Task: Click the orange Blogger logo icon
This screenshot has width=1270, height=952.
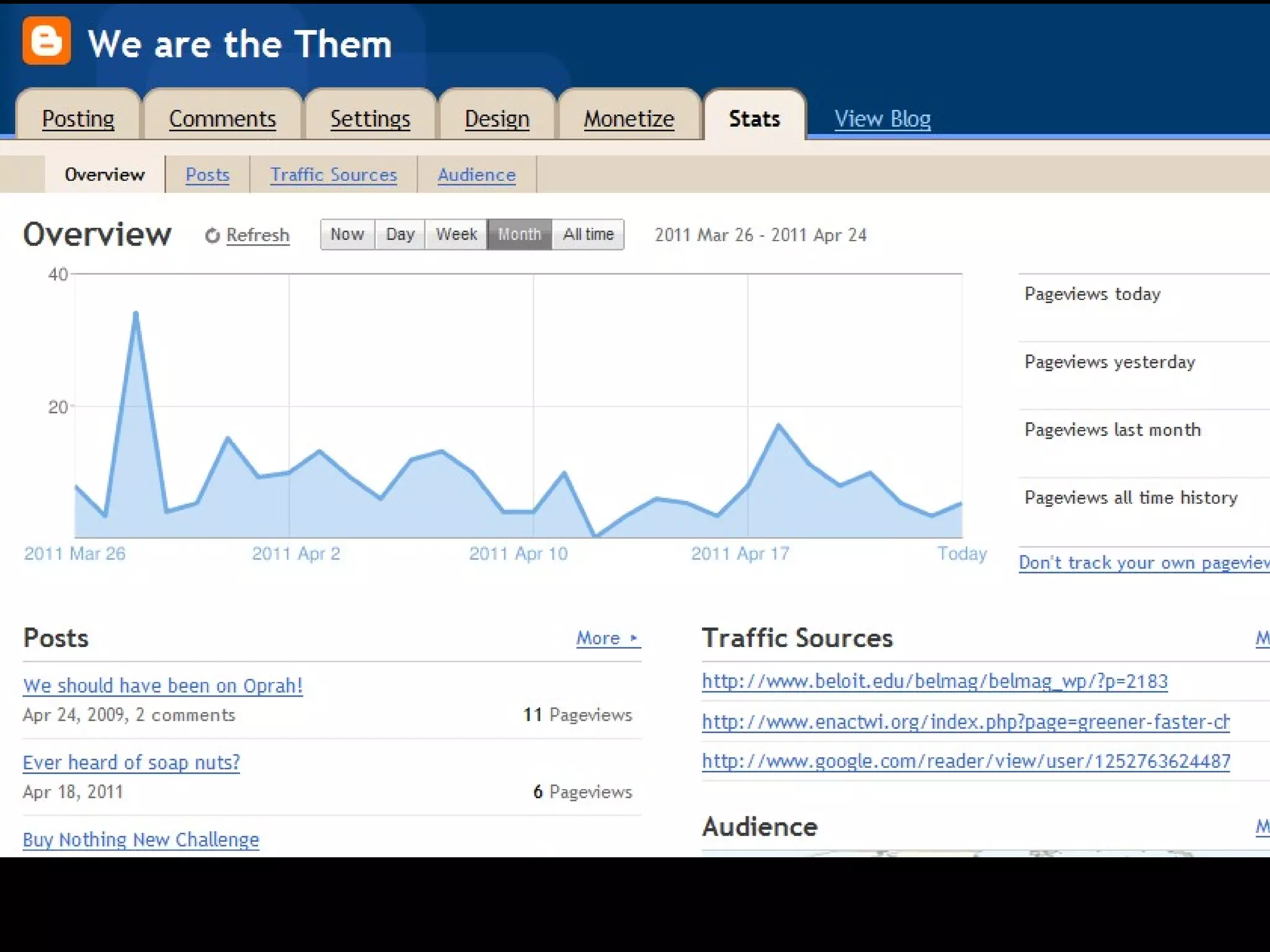Action: point(47,41)
